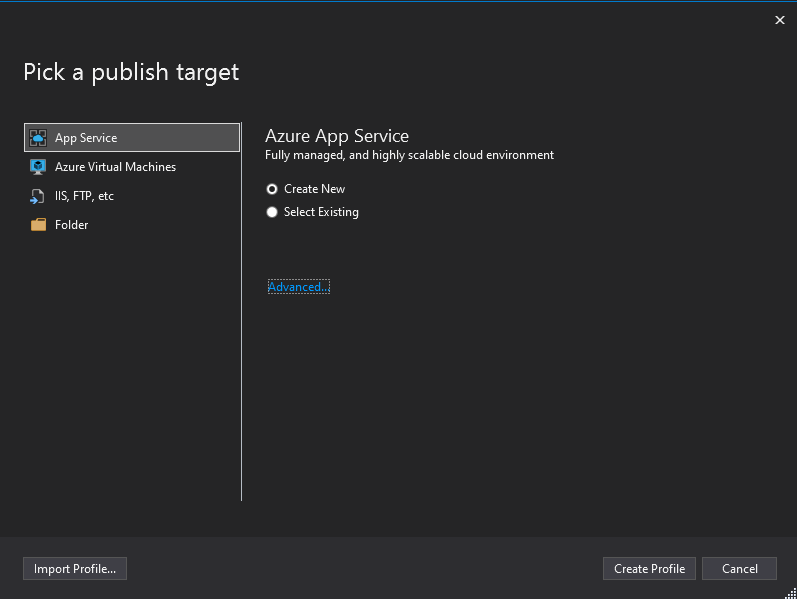Click the Create Profile button
Image resolution: width=797 pixels, height=599 pixels.
tap(649, 569)
